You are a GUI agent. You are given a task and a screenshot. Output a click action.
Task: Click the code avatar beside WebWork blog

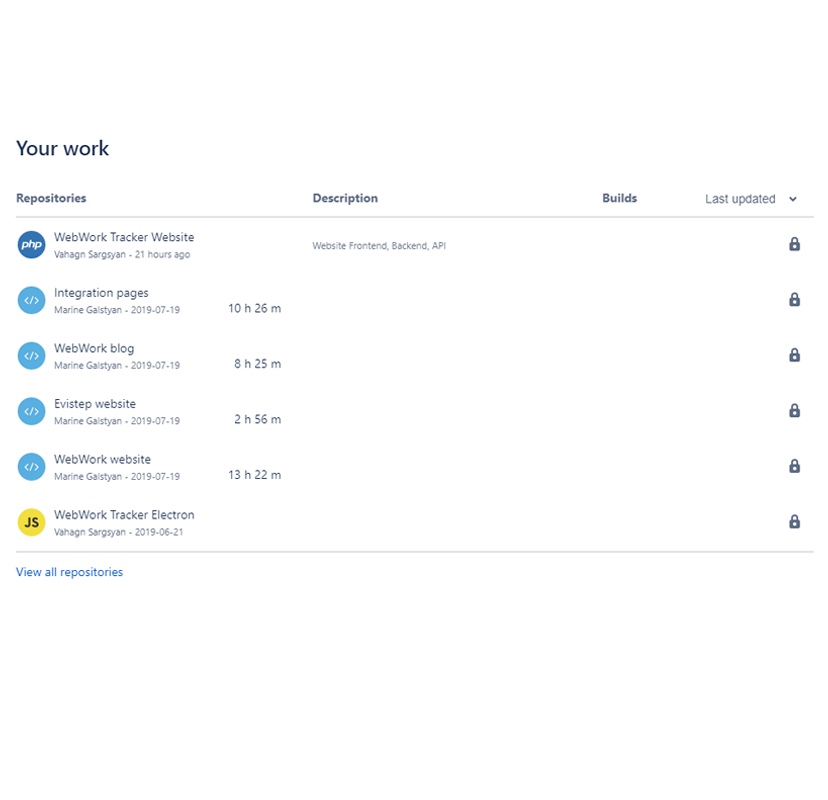pos(31,355)
